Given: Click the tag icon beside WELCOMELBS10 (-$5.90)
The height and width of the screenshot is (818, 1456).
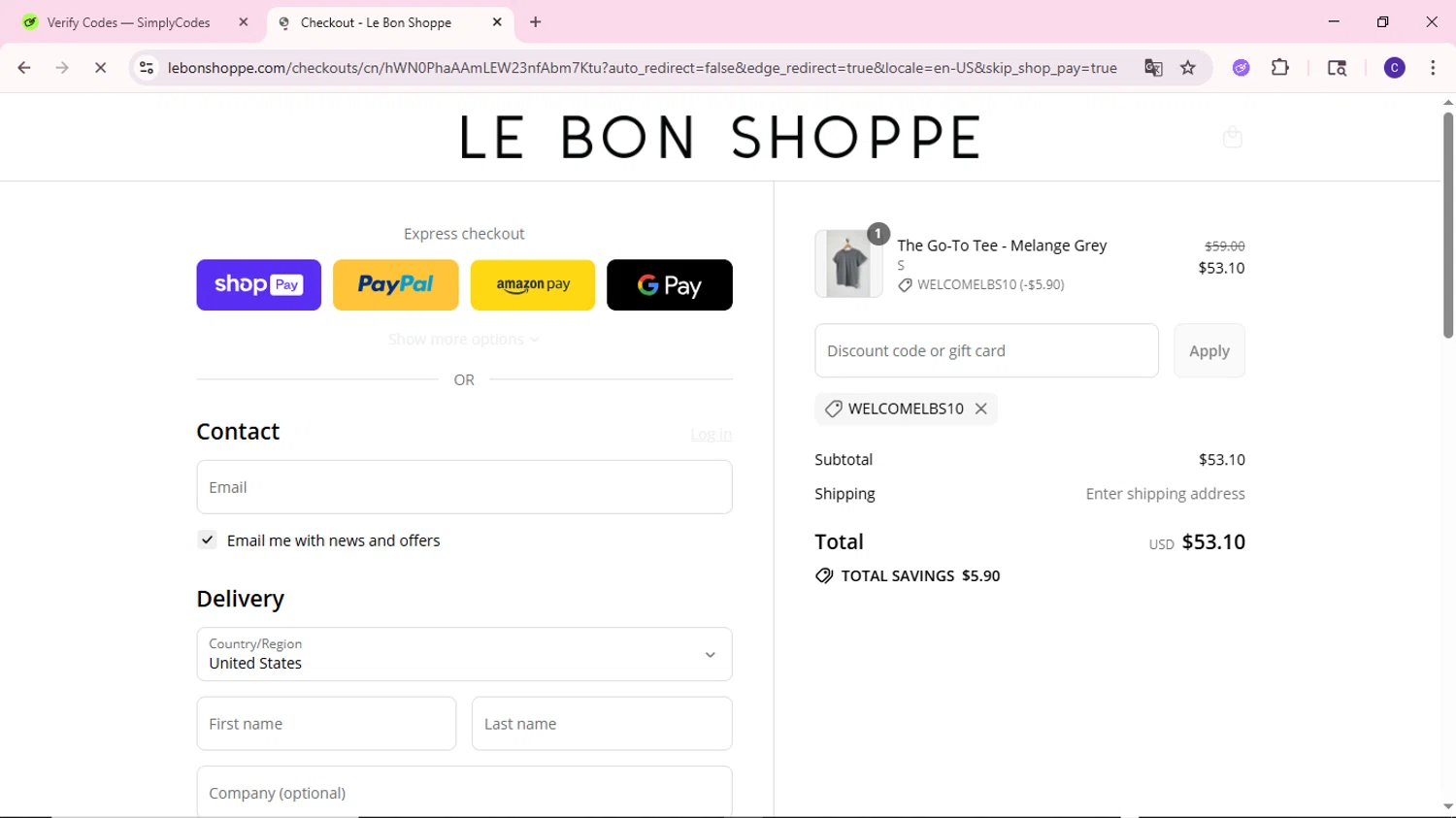Looking at the screenshot, I should point(905,285).
